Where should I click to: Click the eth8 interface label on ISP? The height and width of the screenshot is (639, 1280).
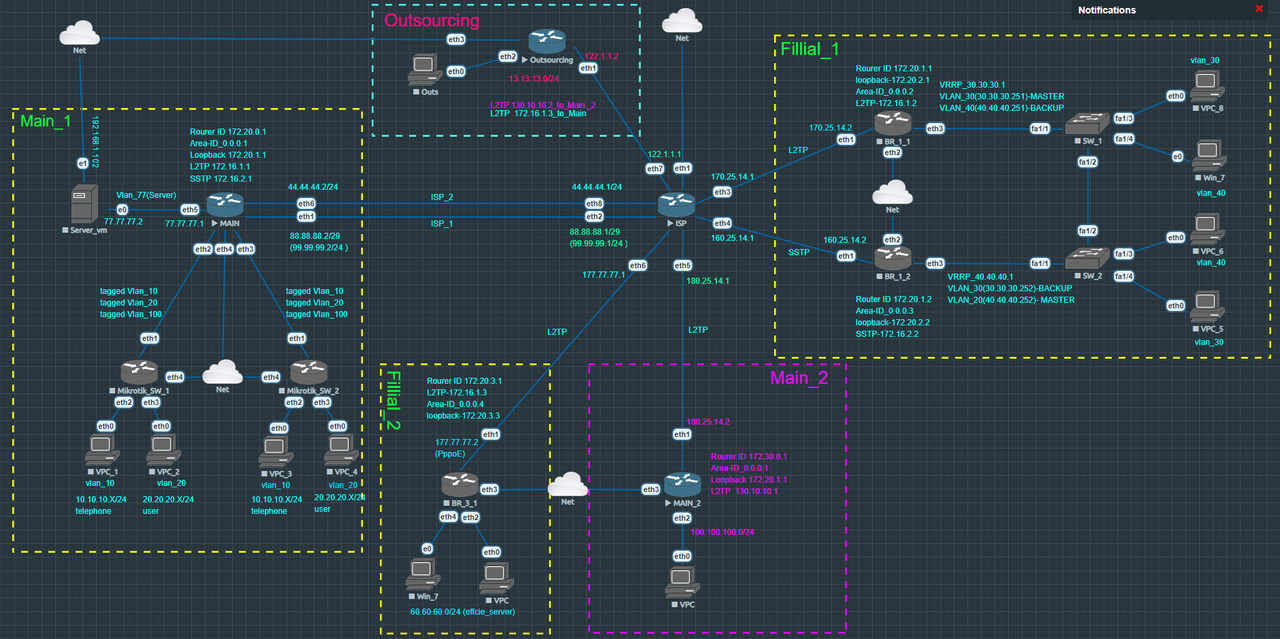(594, 203)
